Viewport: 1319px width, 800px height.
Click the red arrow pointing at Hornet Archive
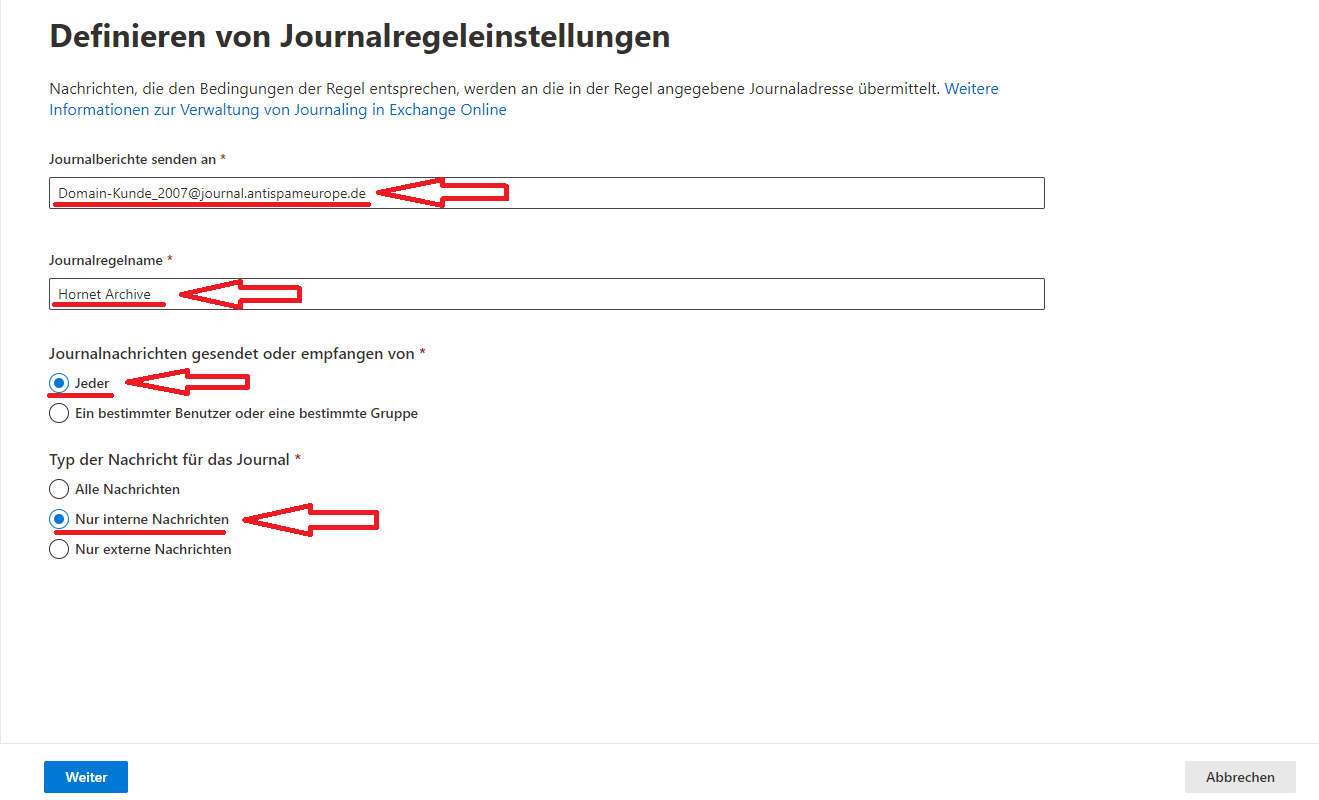pos(238,294)
